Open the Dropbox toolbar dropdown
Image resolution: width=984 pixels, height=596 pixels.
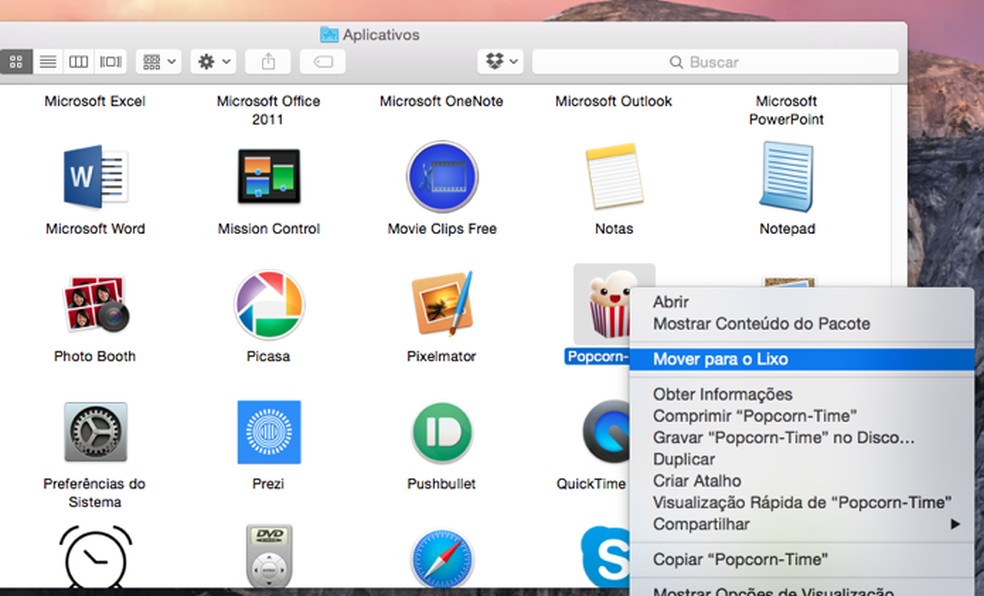tap(500, 61)
